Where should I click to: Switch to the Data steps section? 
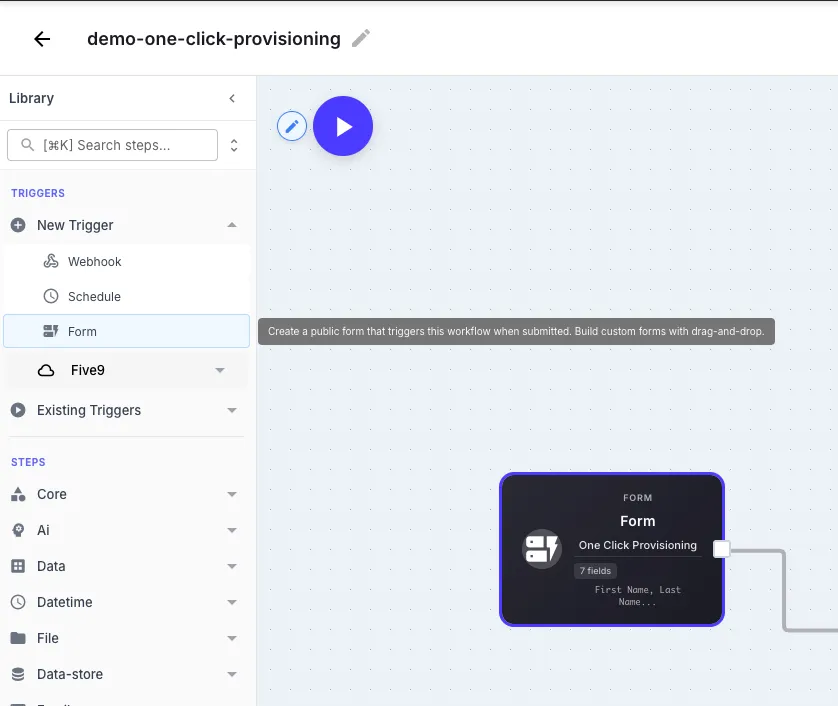(x=20, y=566)
